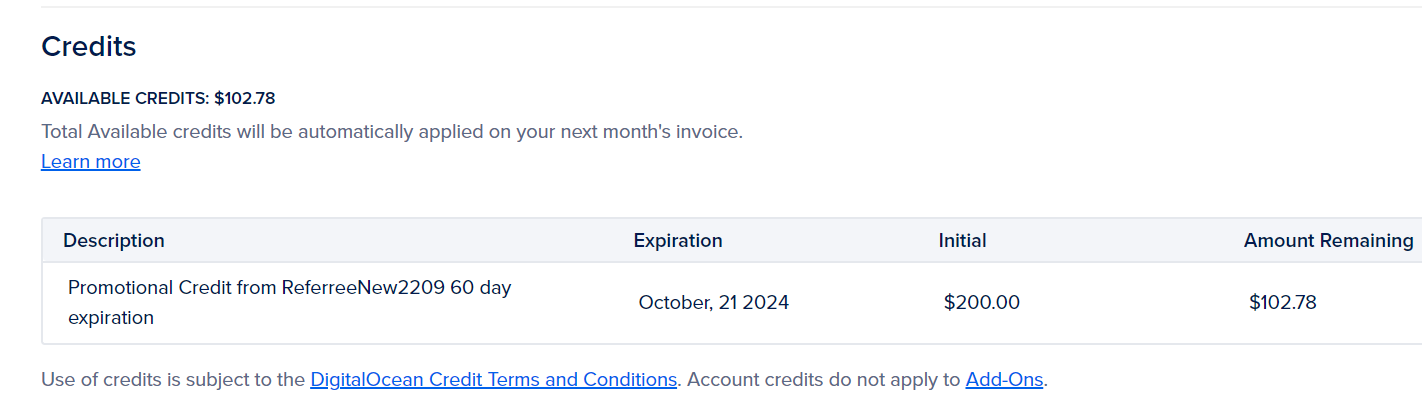Click the October, 21 2024 expiration date

[713, 303]
